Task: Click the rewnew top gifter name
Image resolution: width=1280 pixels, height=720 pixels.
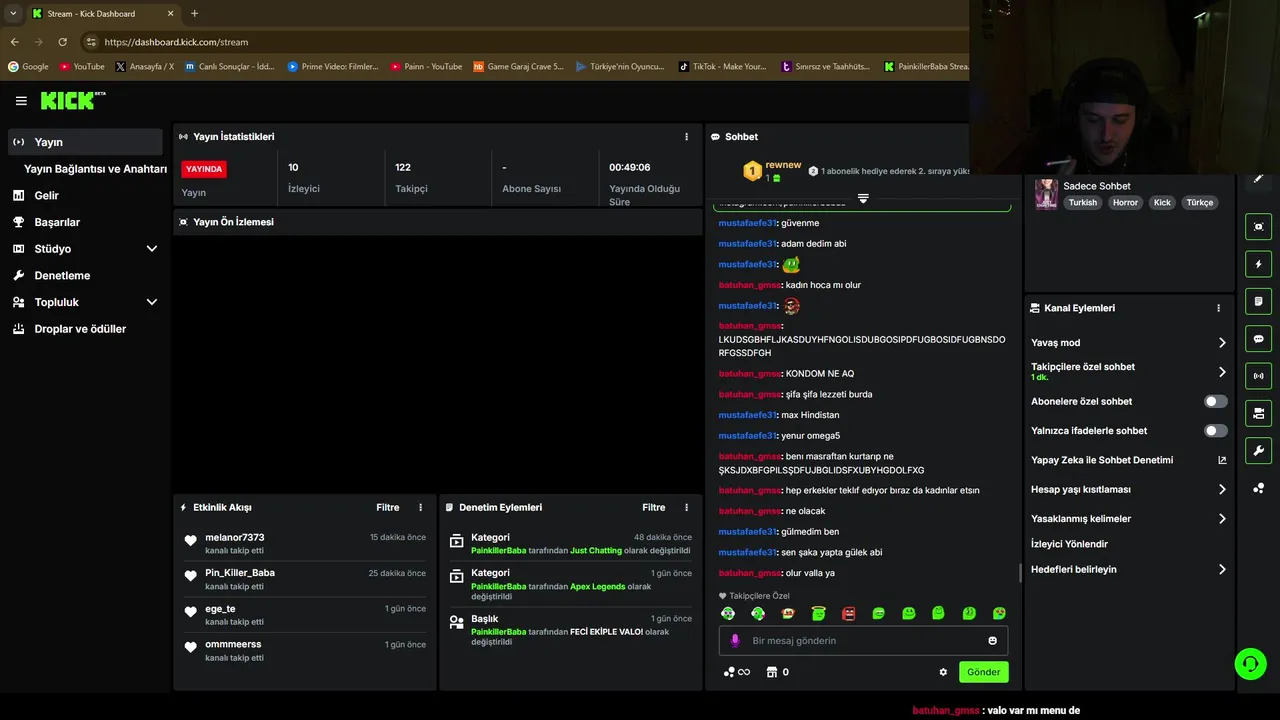Action: click(783, 165)
